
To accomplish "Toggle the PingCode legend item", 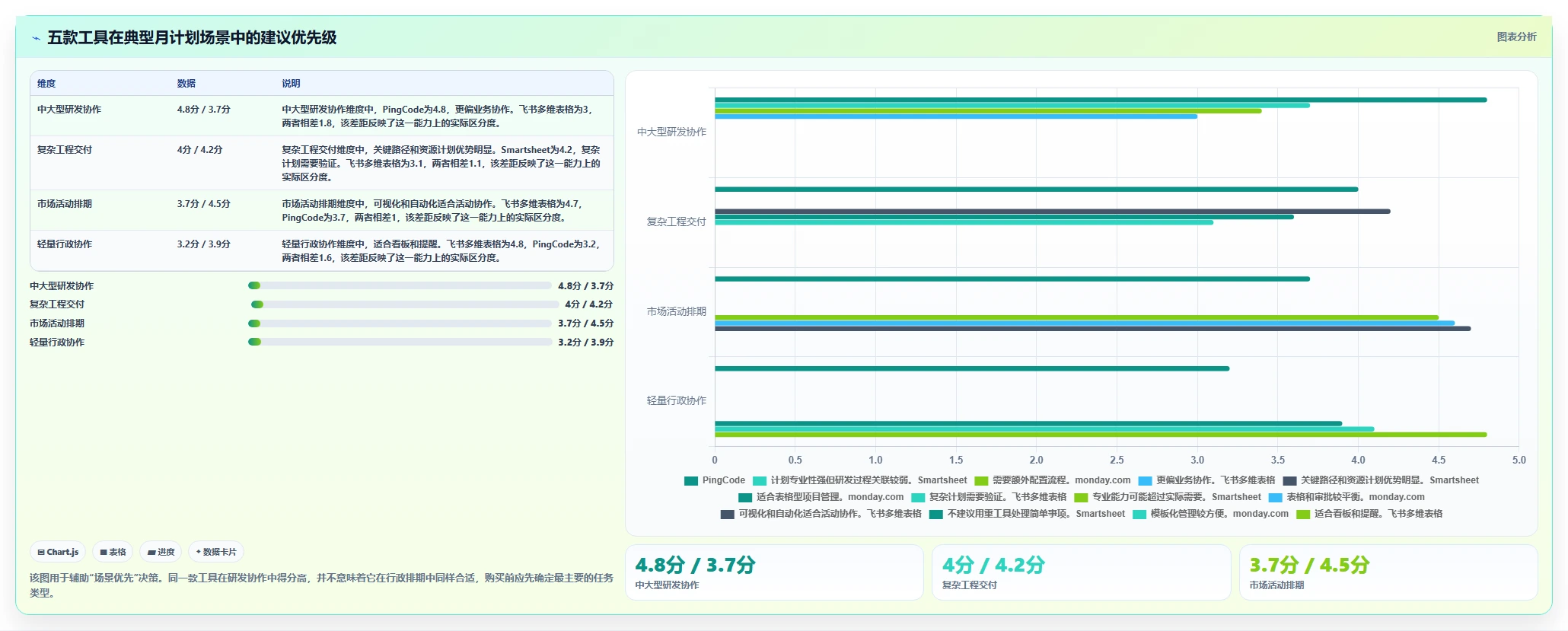I will click(x=715, y=480).
